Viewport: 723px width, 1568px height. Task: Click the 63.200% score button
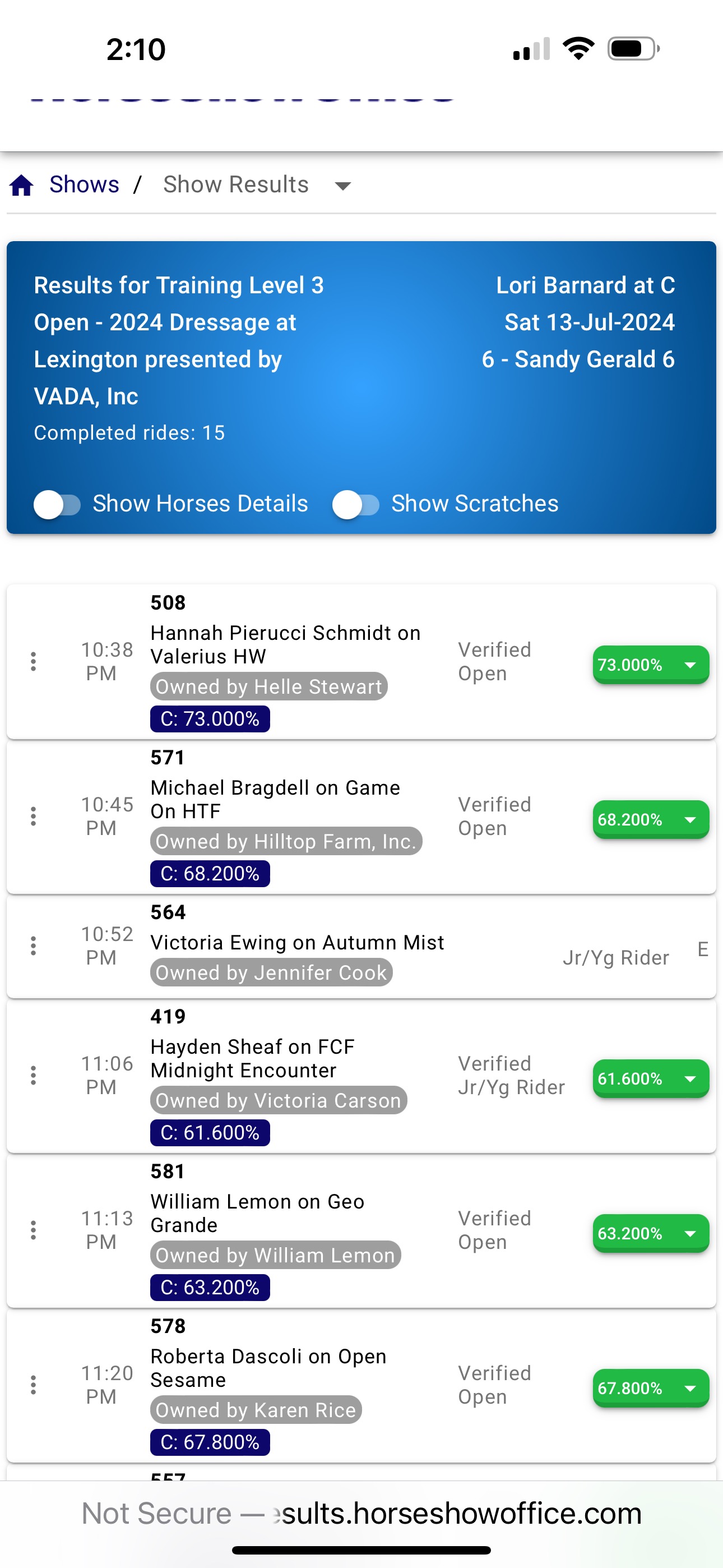[650, 1233]
